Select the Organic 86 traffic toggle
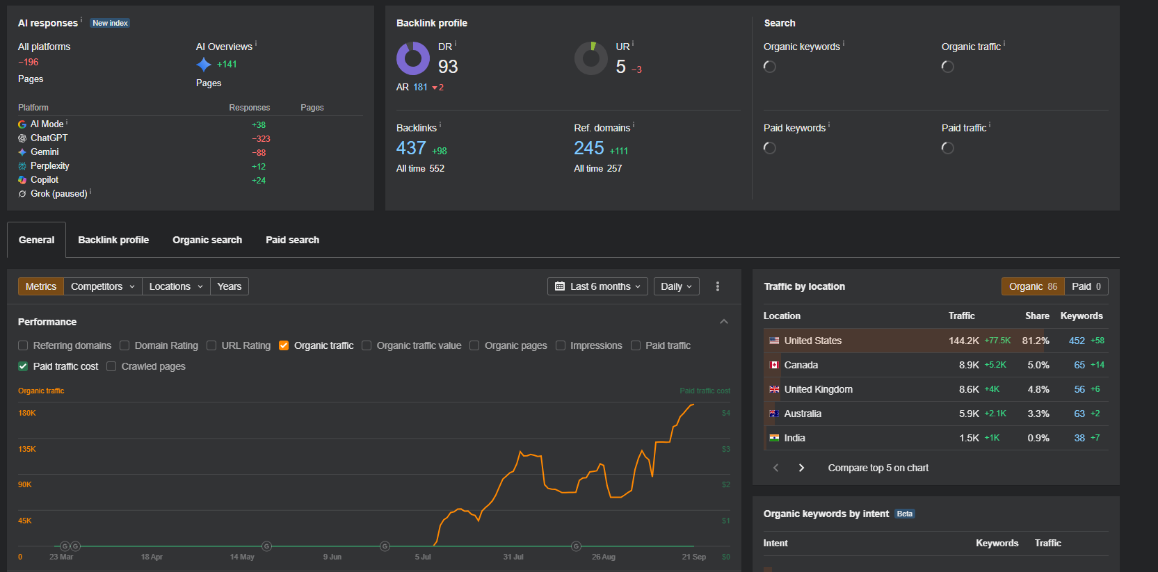 1032,286
